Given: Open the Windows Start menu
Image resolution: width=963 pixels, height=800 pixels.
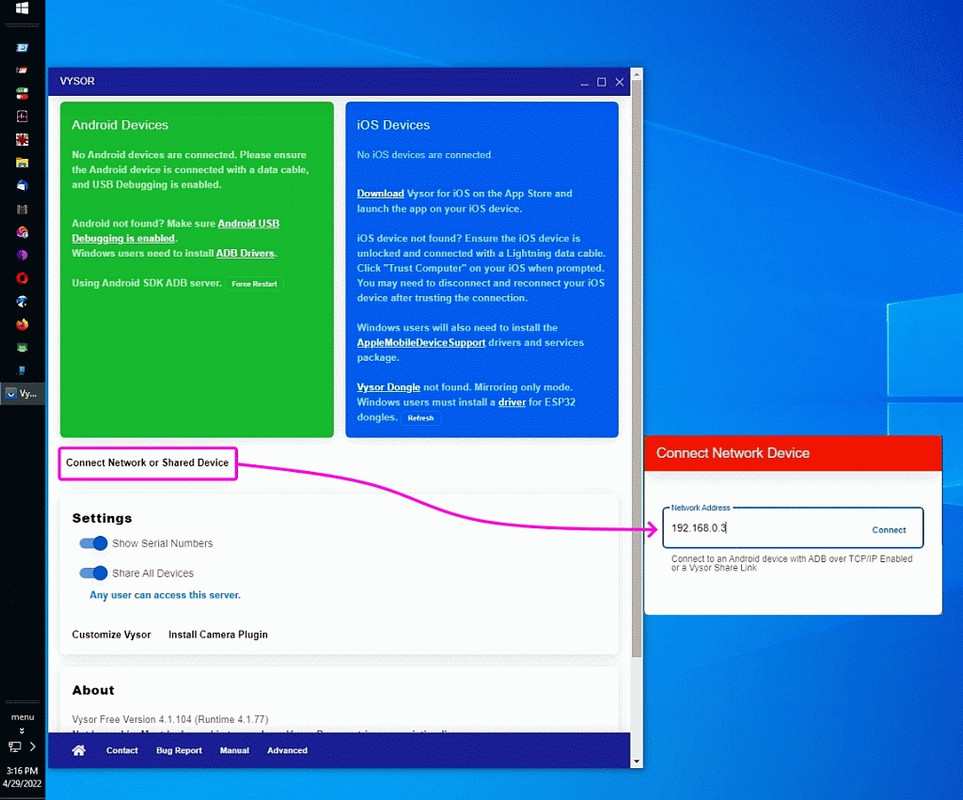Looking at the screenshot, I should click(22, 8).
